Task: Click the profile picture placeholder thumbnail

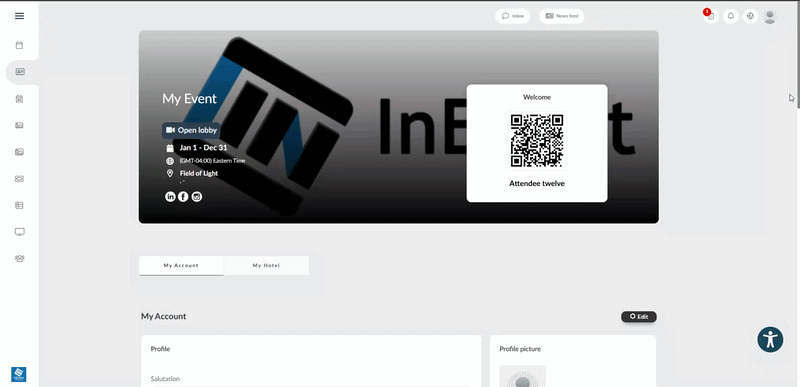Action: click(x=522, y=376)
